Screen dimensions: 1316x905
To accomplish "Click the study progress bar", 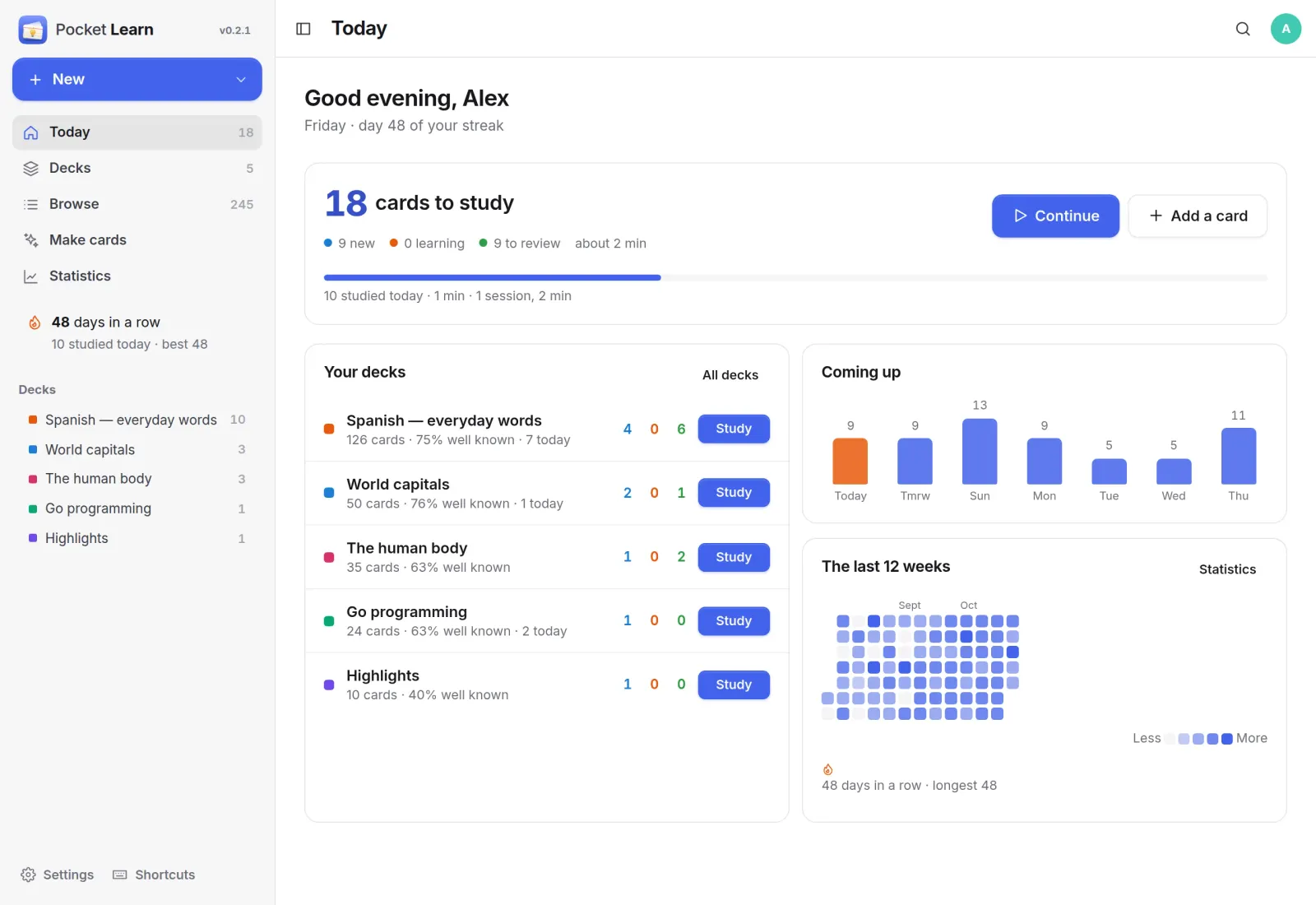I will tap(795, 278).
